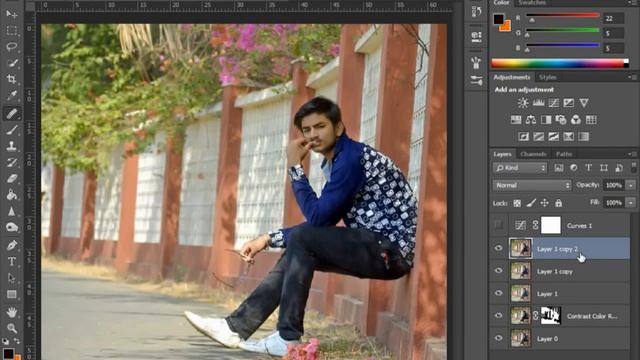640x360 pixels.
Task: Add a Selective Color adjustment
Action: 569,136
